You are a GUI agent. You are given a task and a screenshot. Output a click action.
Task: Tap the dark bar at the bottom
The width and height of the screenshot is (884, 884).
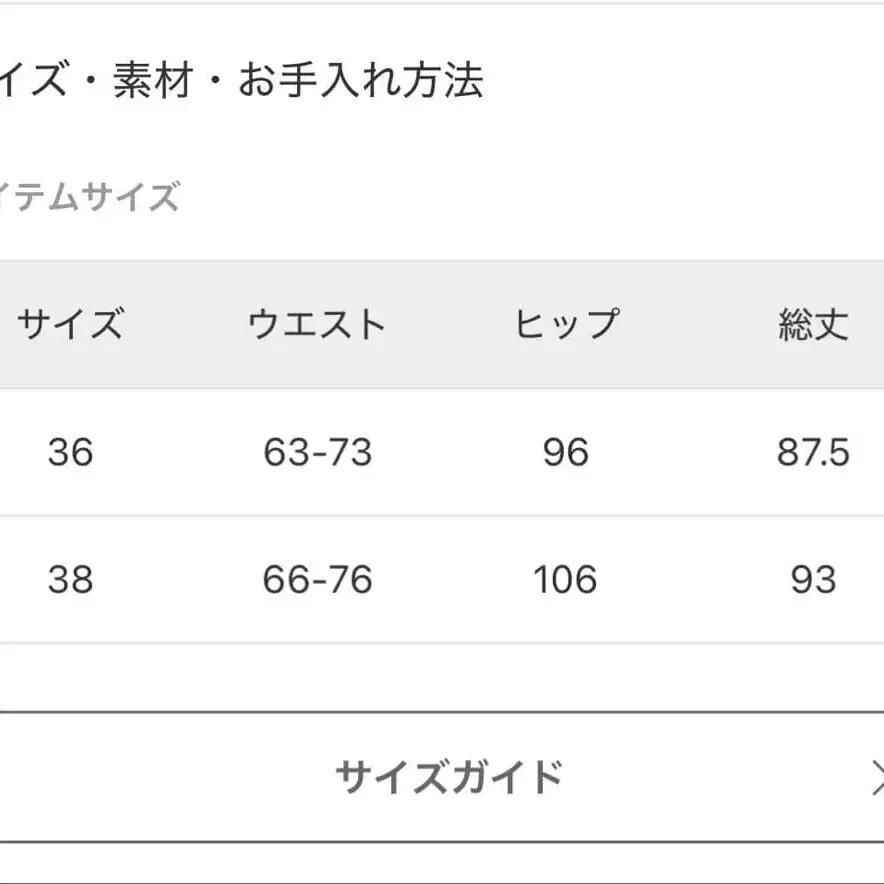pos(442,872)
